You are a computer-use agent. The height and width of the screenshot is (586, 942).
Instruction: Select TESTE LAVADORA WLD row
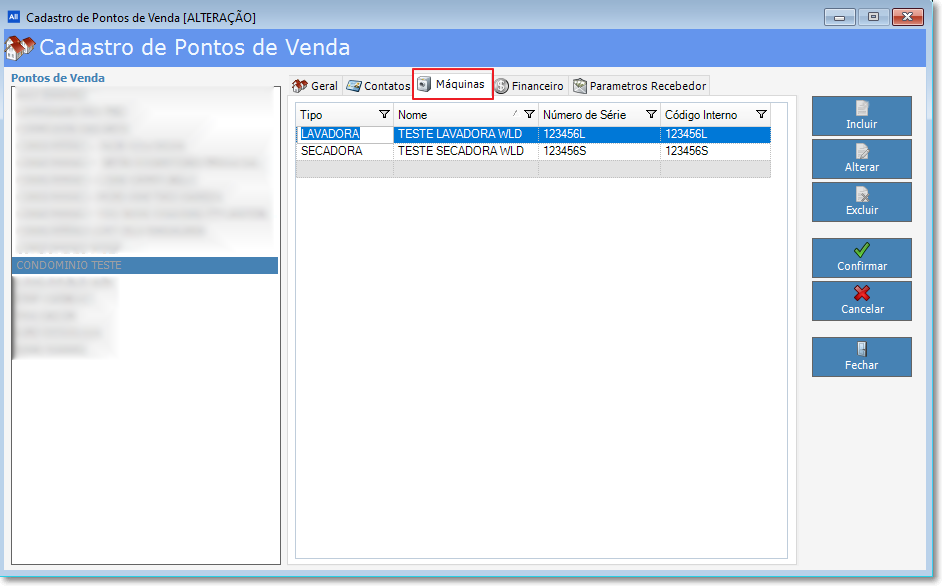coord(460,134)
